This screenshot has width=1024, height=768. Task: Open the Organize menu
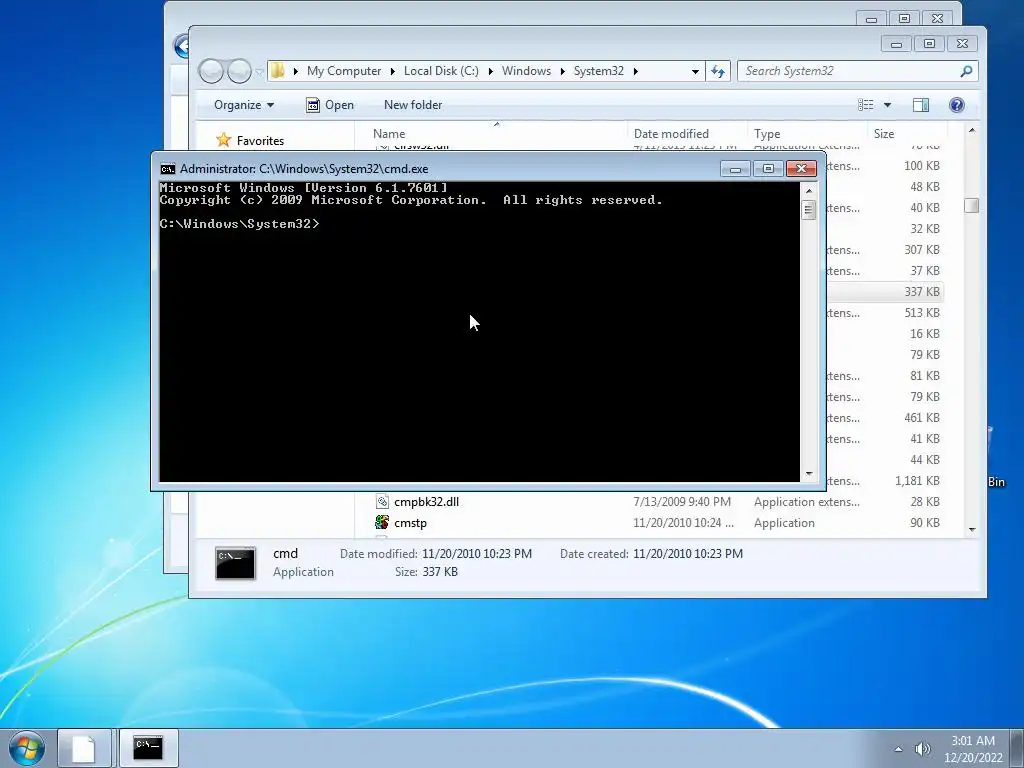point(244,104)
